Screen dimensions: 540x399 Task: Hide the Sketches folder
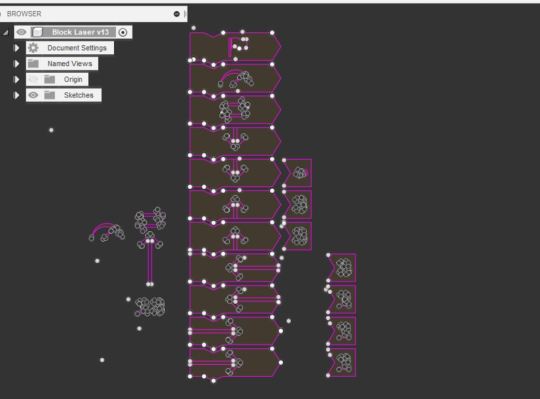[x=33, y=95]
